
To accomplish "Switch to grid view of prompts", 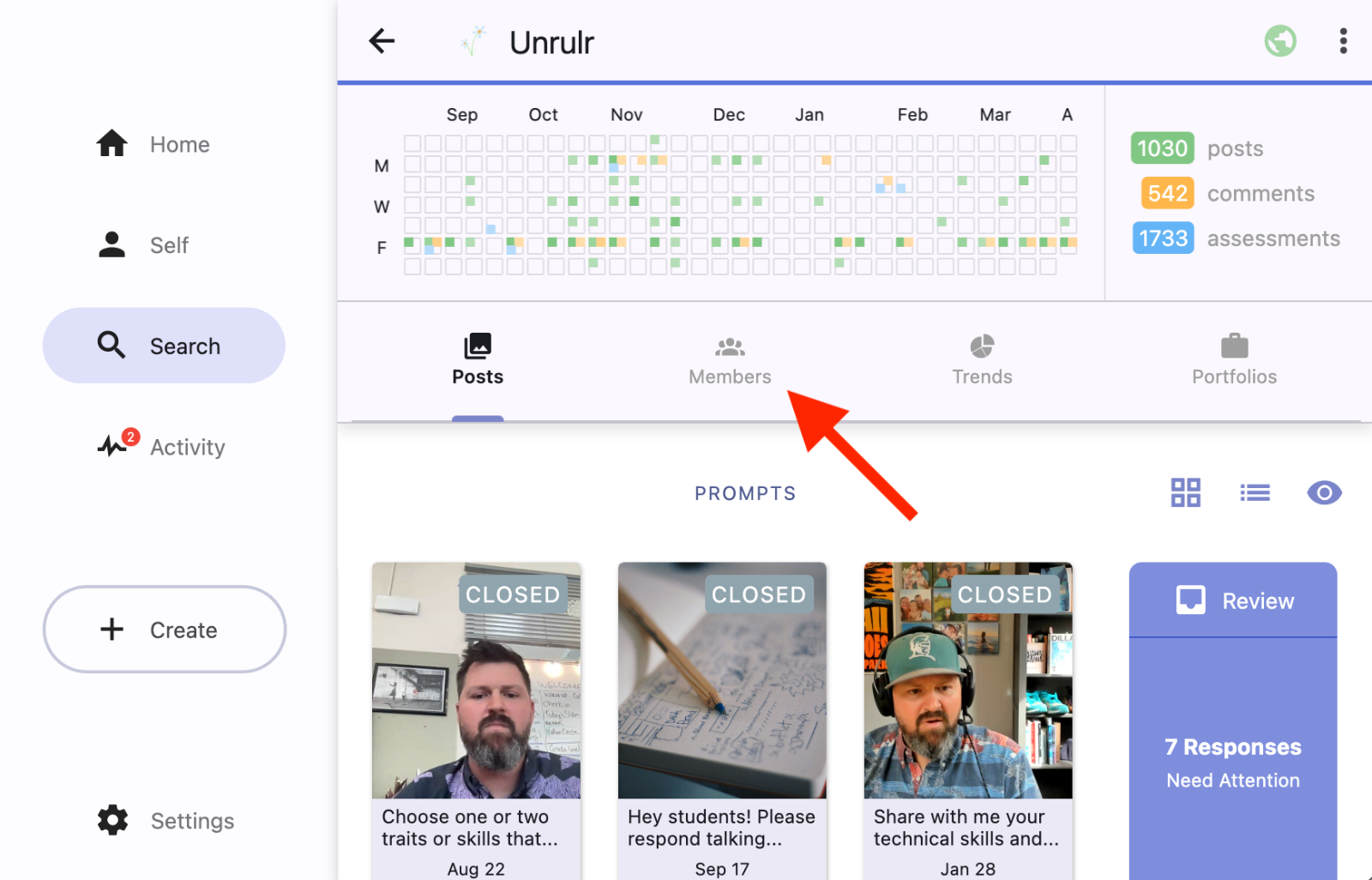I will (1185, 492).
